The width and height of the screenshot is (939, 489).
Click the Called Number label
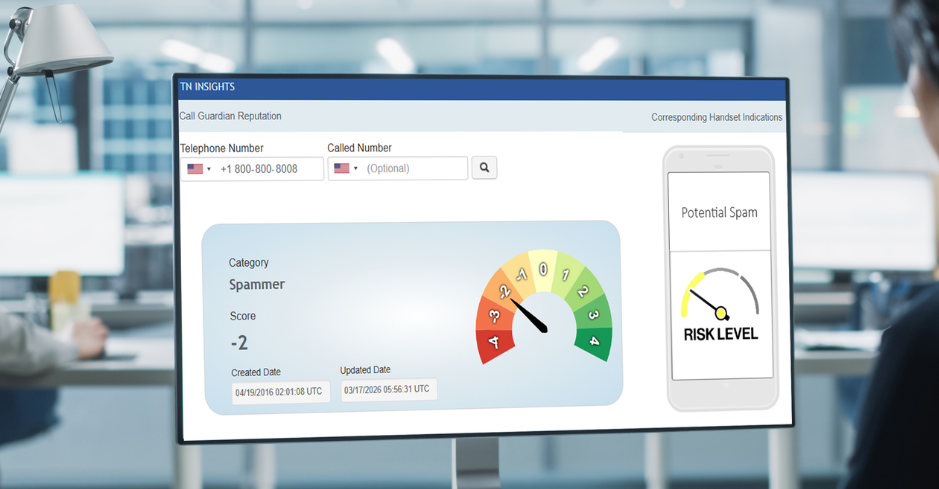pos(359,148)
